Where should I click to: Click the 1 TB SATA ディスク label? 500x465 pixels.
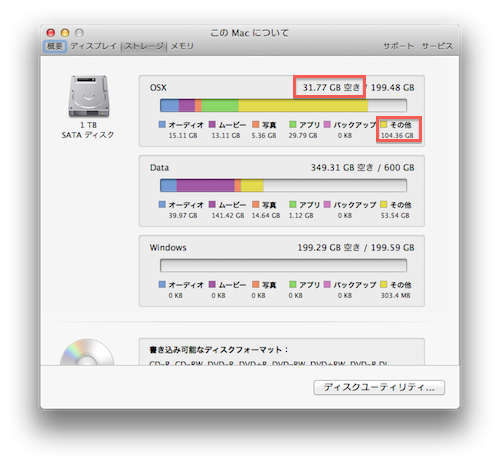coord(88,130)
